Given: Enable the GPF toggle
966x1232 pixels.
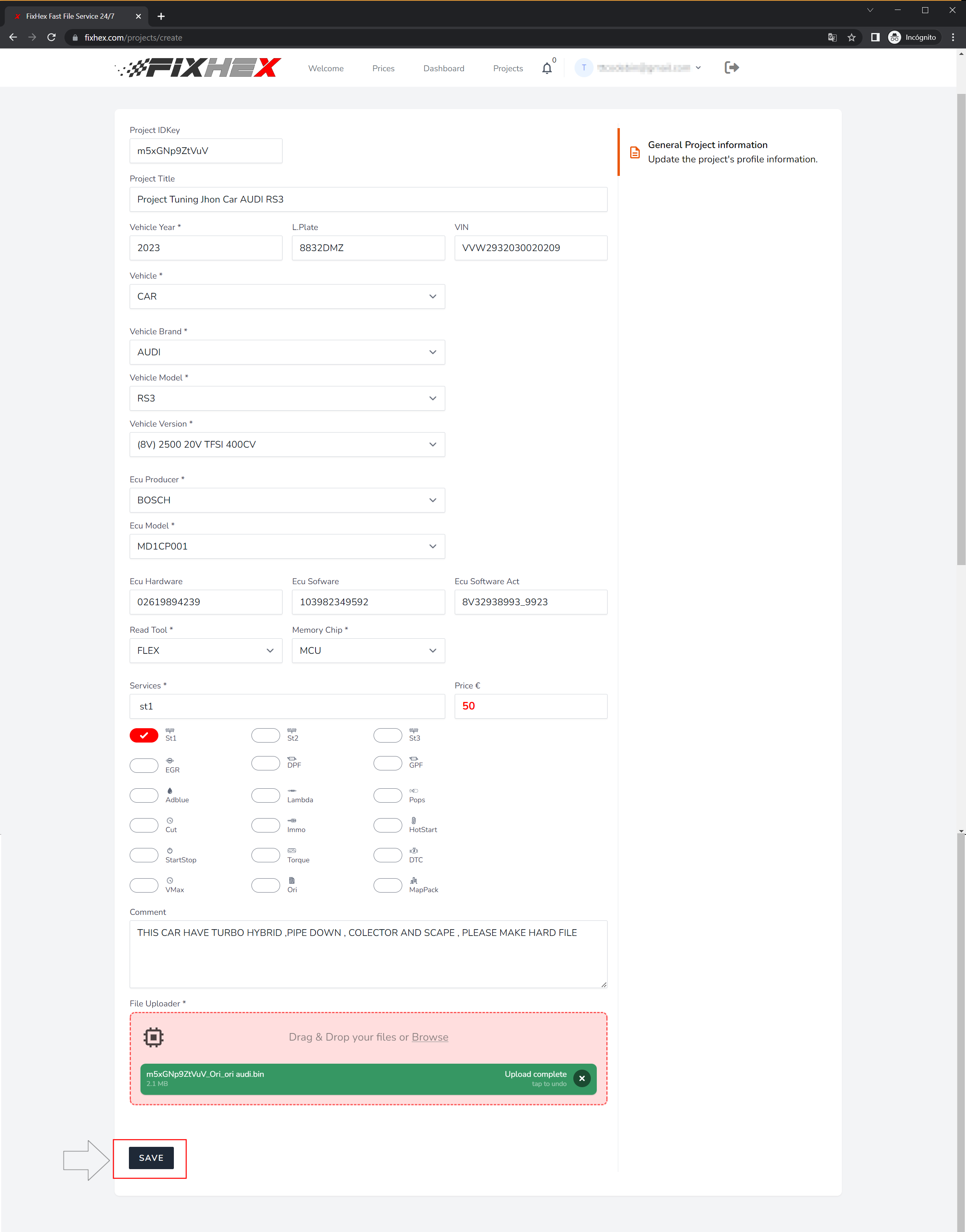Looking at the screenshot, I should pos(388,763).
